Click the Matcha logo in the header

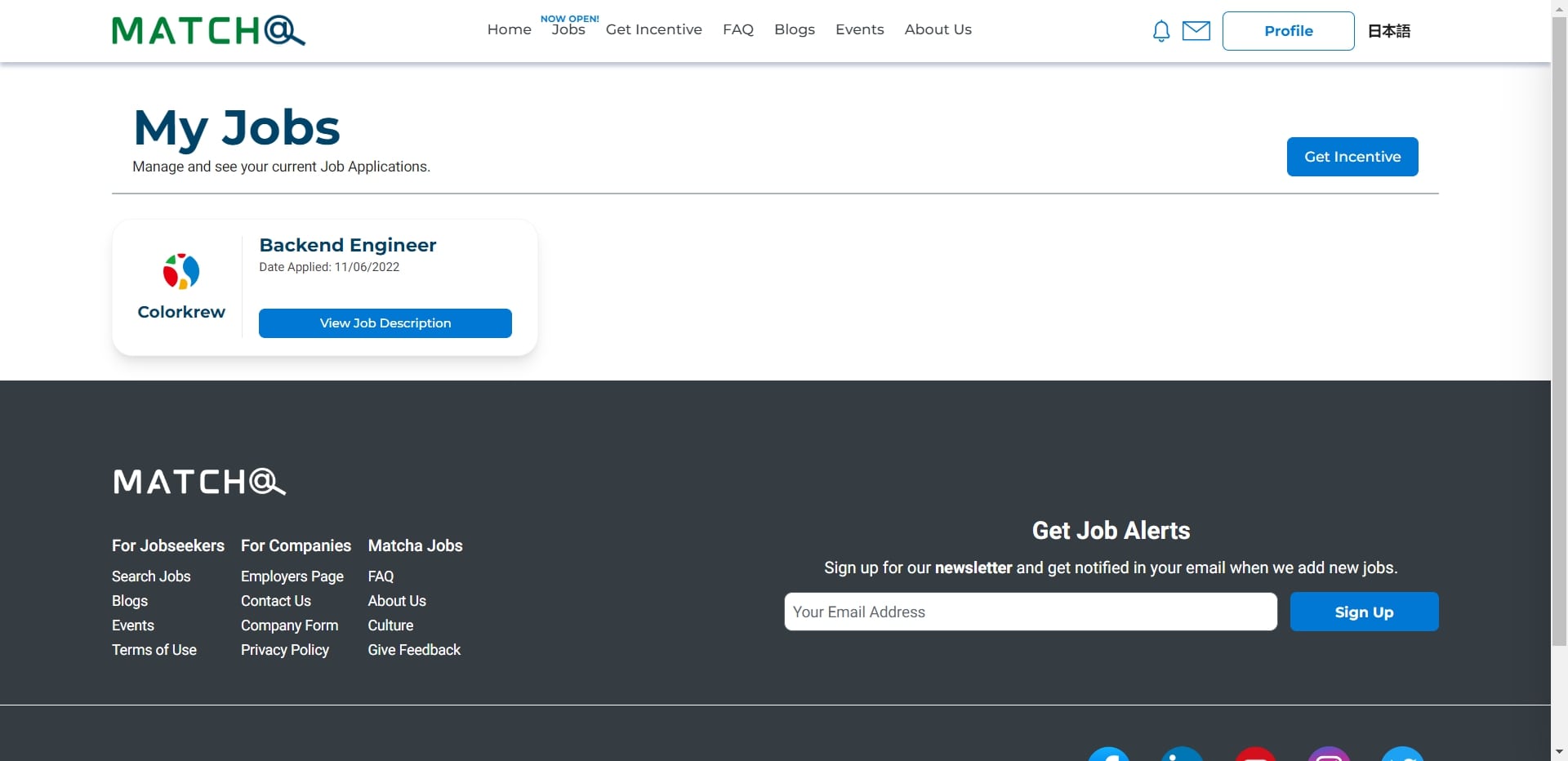tap(209, 31)
